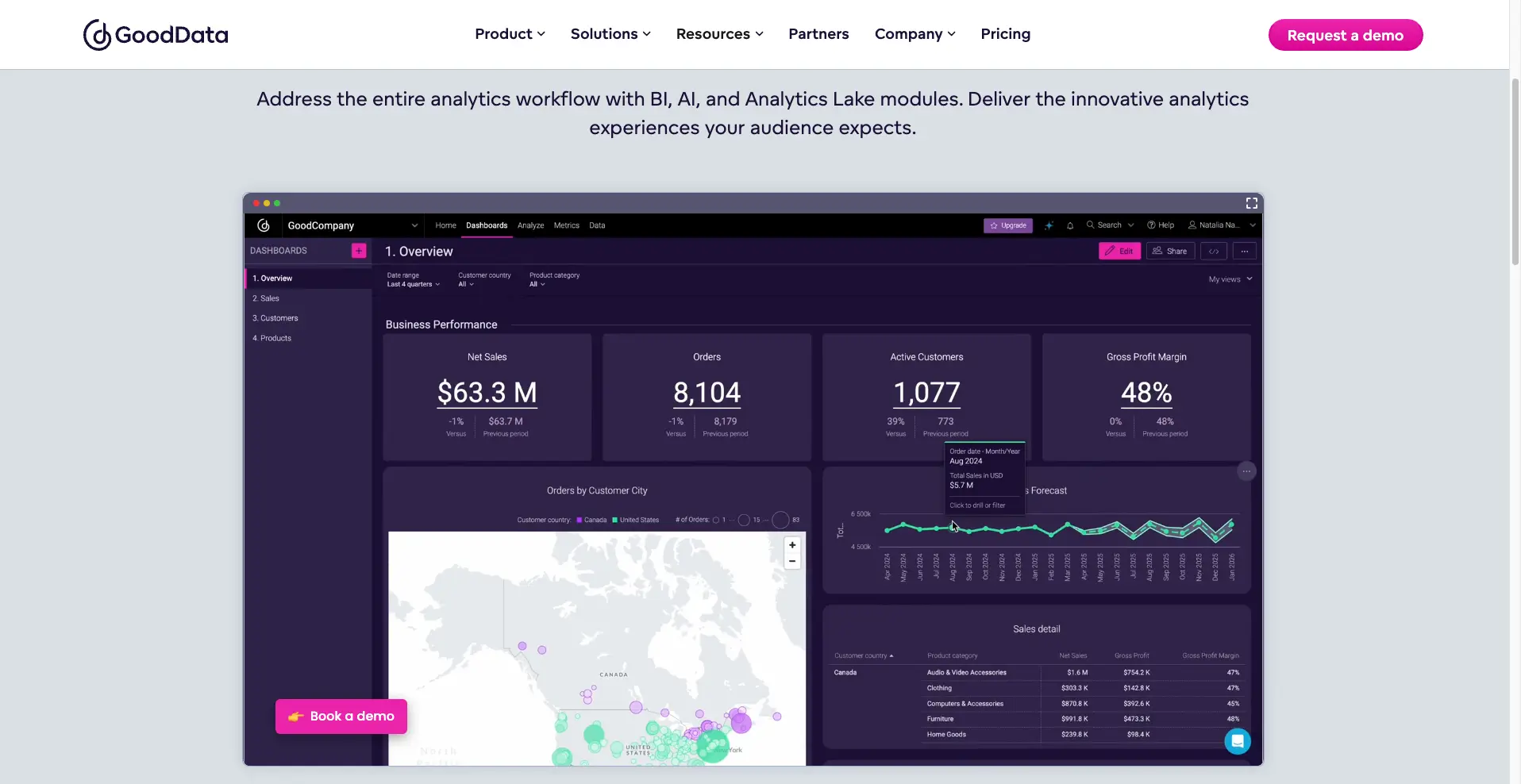This screenshot has height=784, width=1521.
Task: Click the GoodCompany workspace logo icon
Action: tap(264, 225)
